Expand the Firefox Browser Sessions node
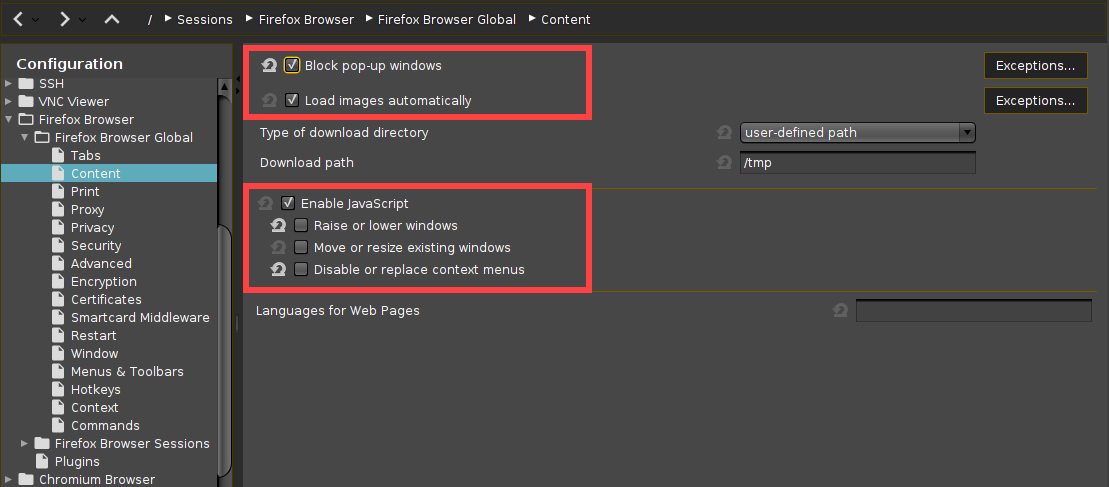Screen dimensions: 1109x487 click(26, 443)
